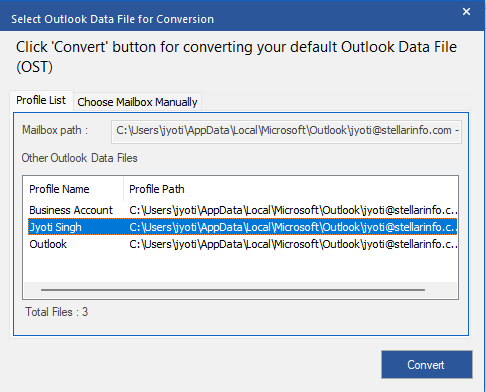The image size is (486, 392).
Task: Switch to the Profile List tab
Action: [41, 100]
